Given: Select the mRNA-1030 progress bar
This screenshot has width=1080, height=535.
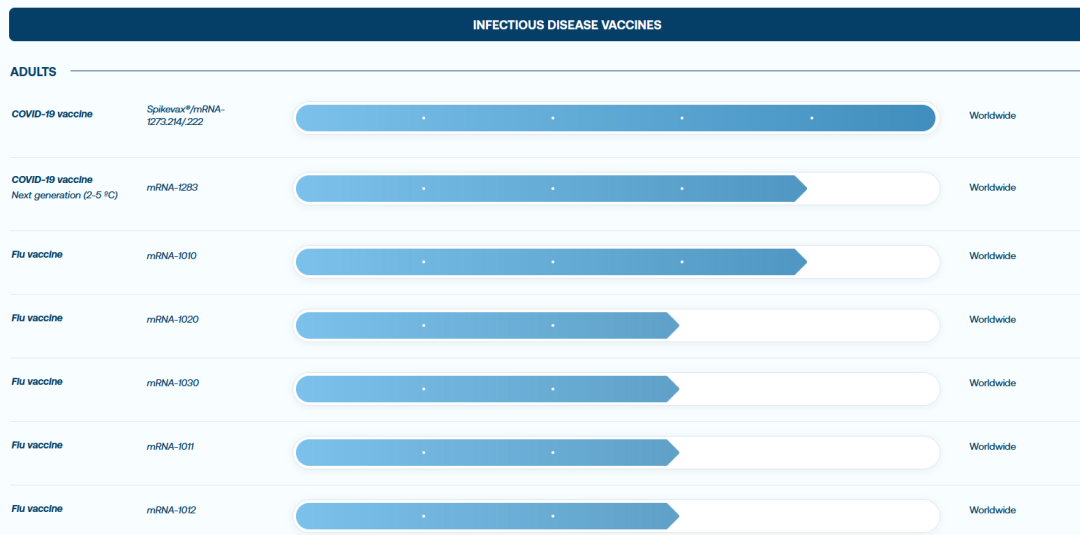Looking at the screenshot, I should click(x=487, y=389).
